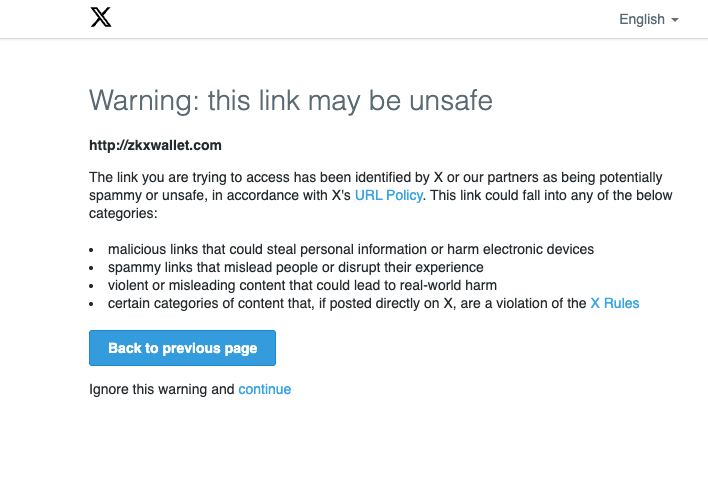
Task: Open the X Rules link
Action: (615, 303)
